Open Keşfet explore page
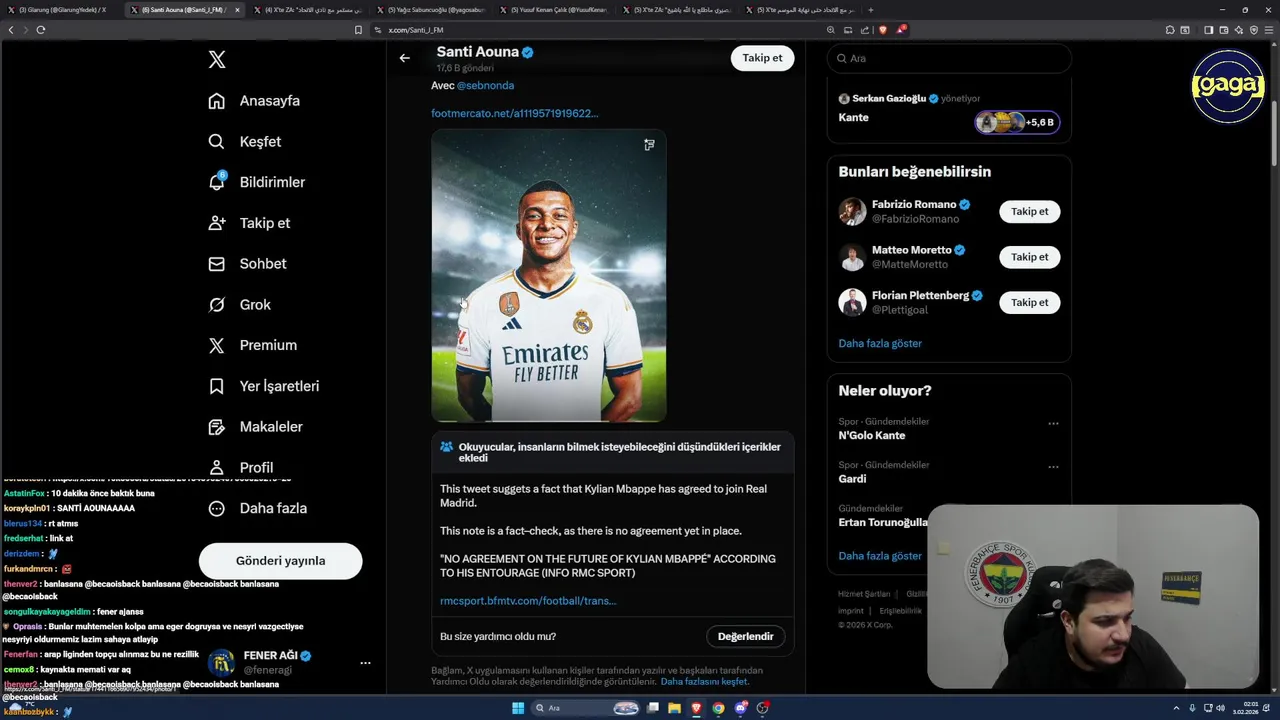This screenshot has height=720, width=1280. coord(245,142)
